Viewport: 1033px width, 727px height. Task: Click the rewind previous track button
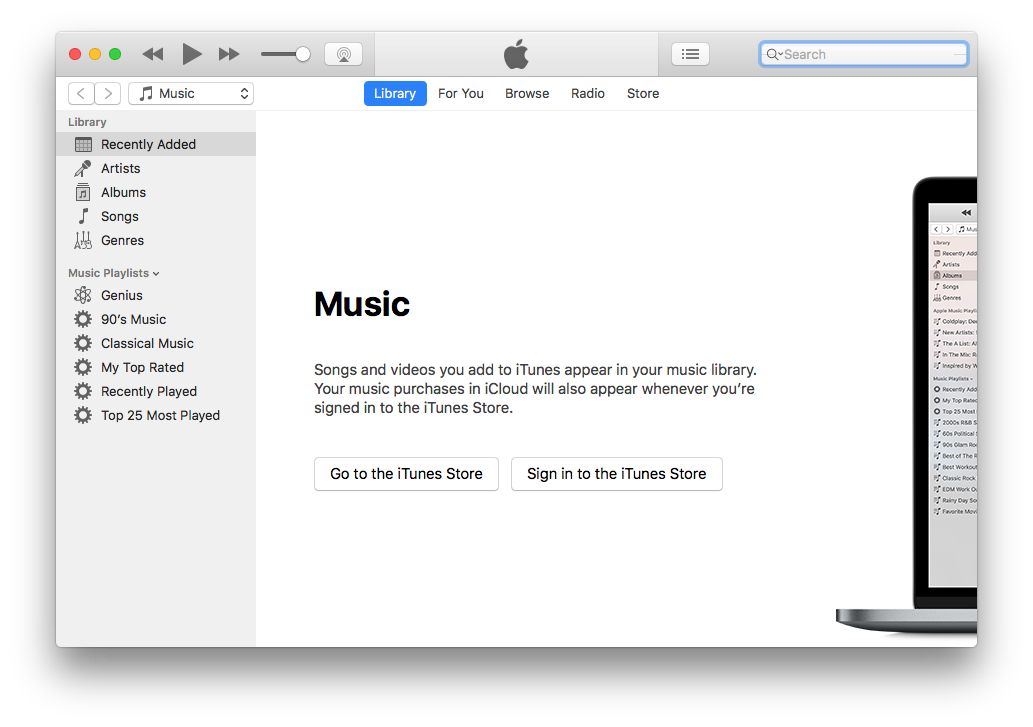click(153, 54)
